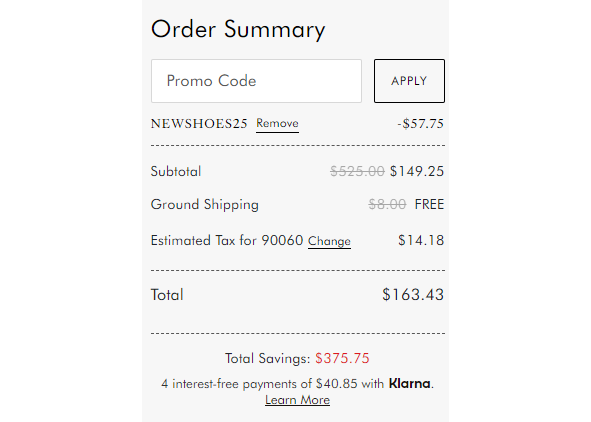
Task: Open Klarna Learn More link
Action: 297,400
